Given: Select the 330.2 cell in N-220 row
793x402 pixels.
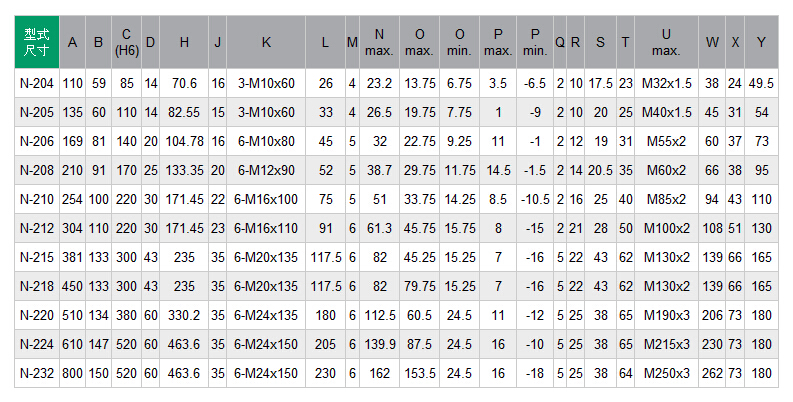Looking at the screenshot, I should point(184,315).
